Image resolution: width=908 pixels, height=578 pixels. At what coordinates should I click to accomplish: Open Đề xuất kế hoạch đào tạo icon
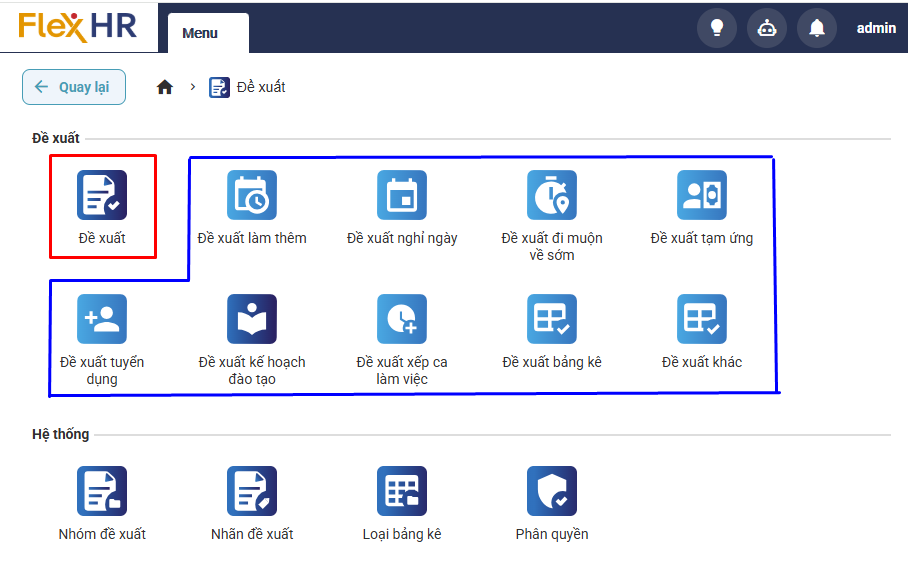tap(252, 319)
